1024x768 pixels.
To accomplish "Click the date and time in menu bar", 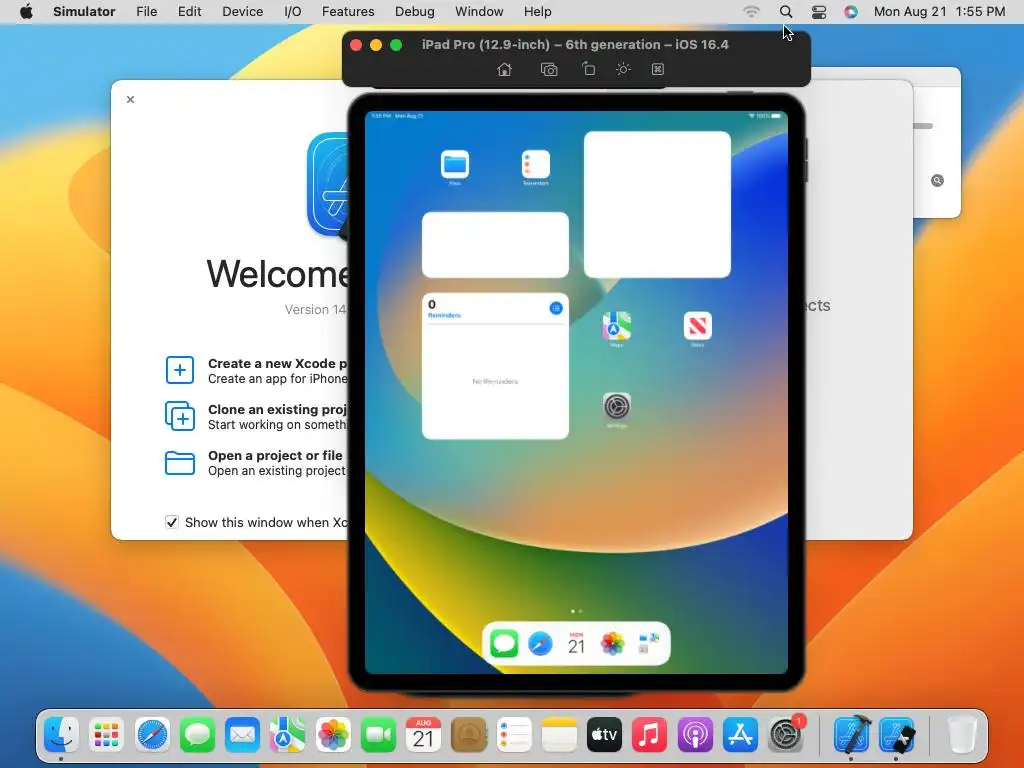I will pyautogui.click(x=939, y=11).
